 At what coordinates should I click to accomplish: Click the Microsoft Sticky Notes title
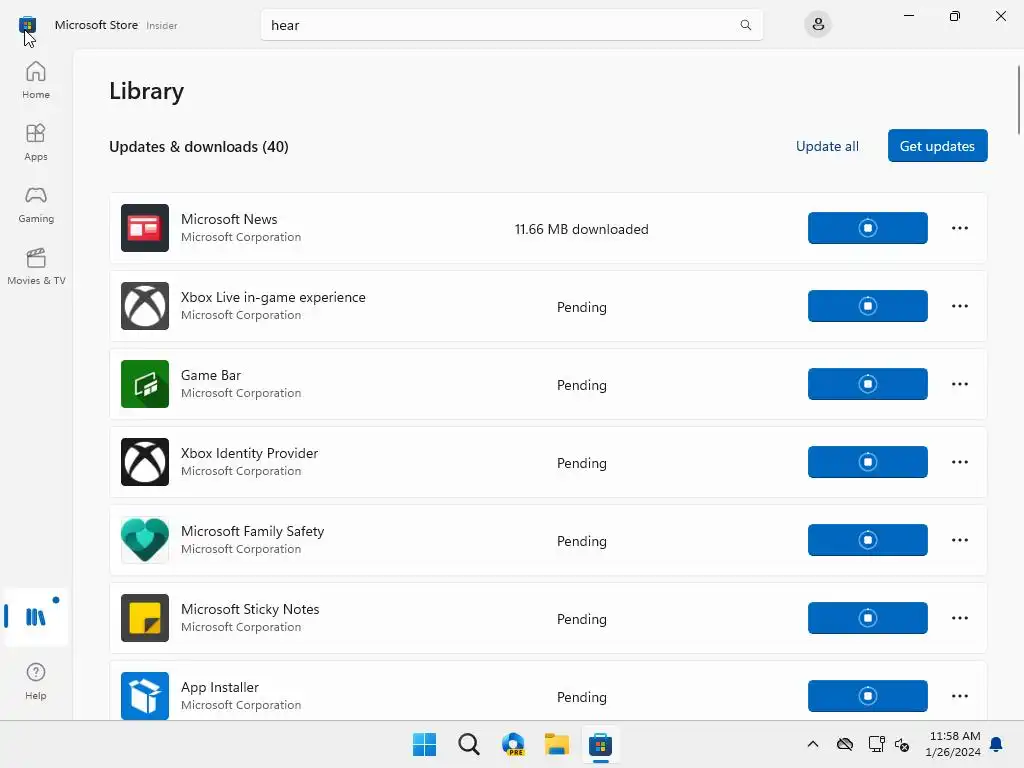click(250, 609)
